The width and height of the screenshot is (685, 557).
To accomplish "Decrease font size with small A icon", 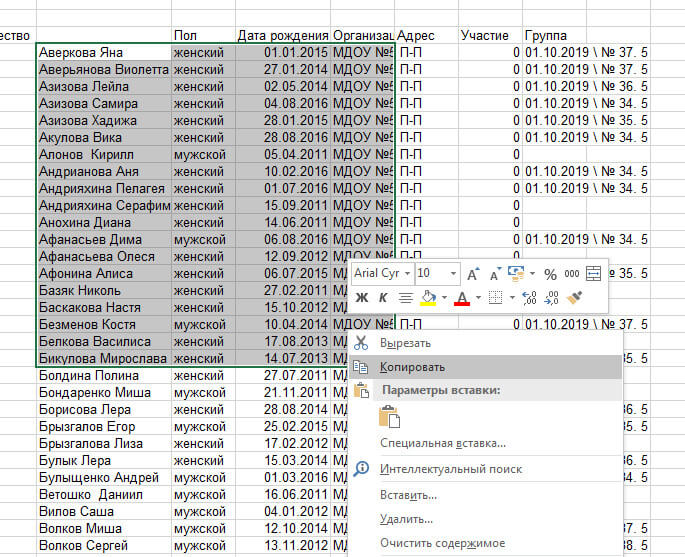I will pyautogui.click(x=493, y=273).
